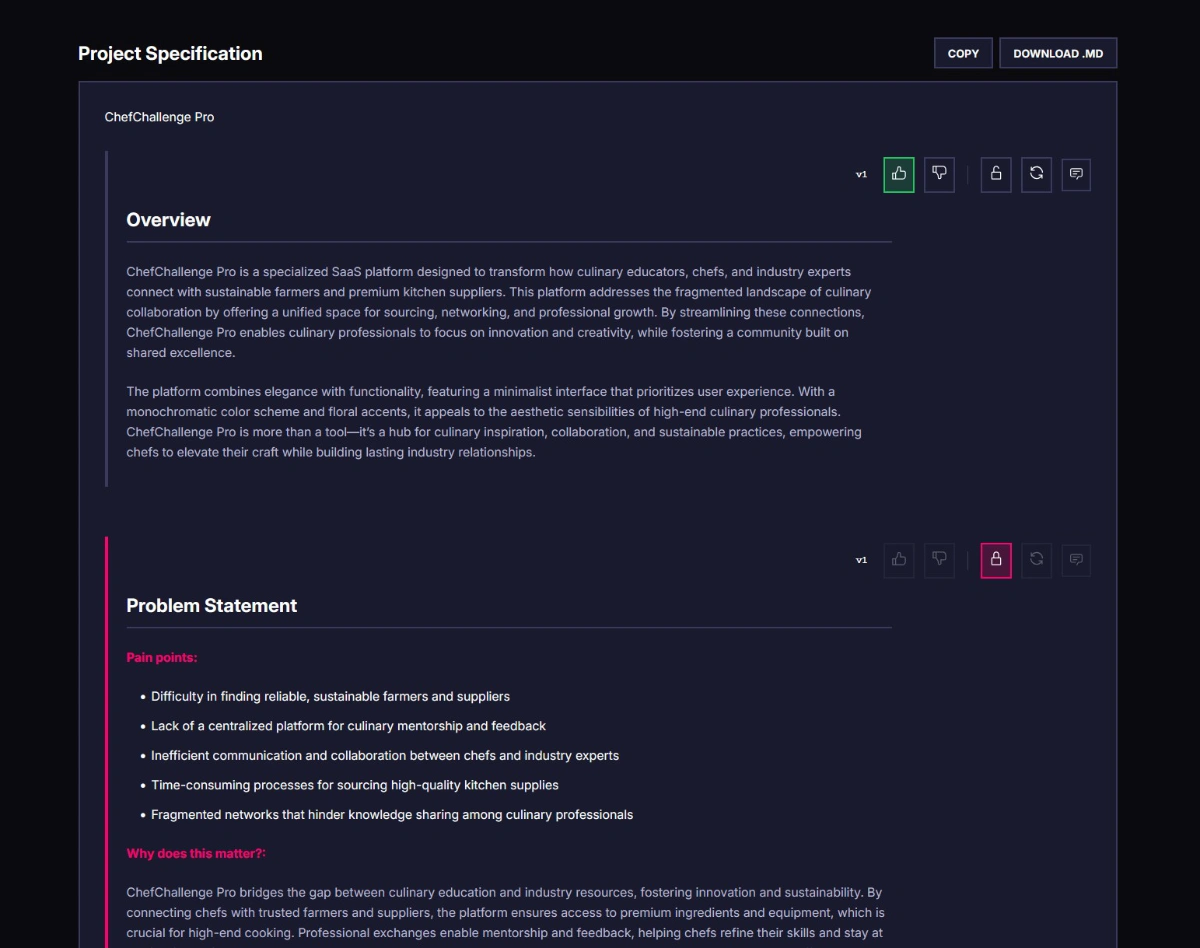Like the Problem Statement section
The width and height of the screenshot is (1200, 948).
click(898, 560)
